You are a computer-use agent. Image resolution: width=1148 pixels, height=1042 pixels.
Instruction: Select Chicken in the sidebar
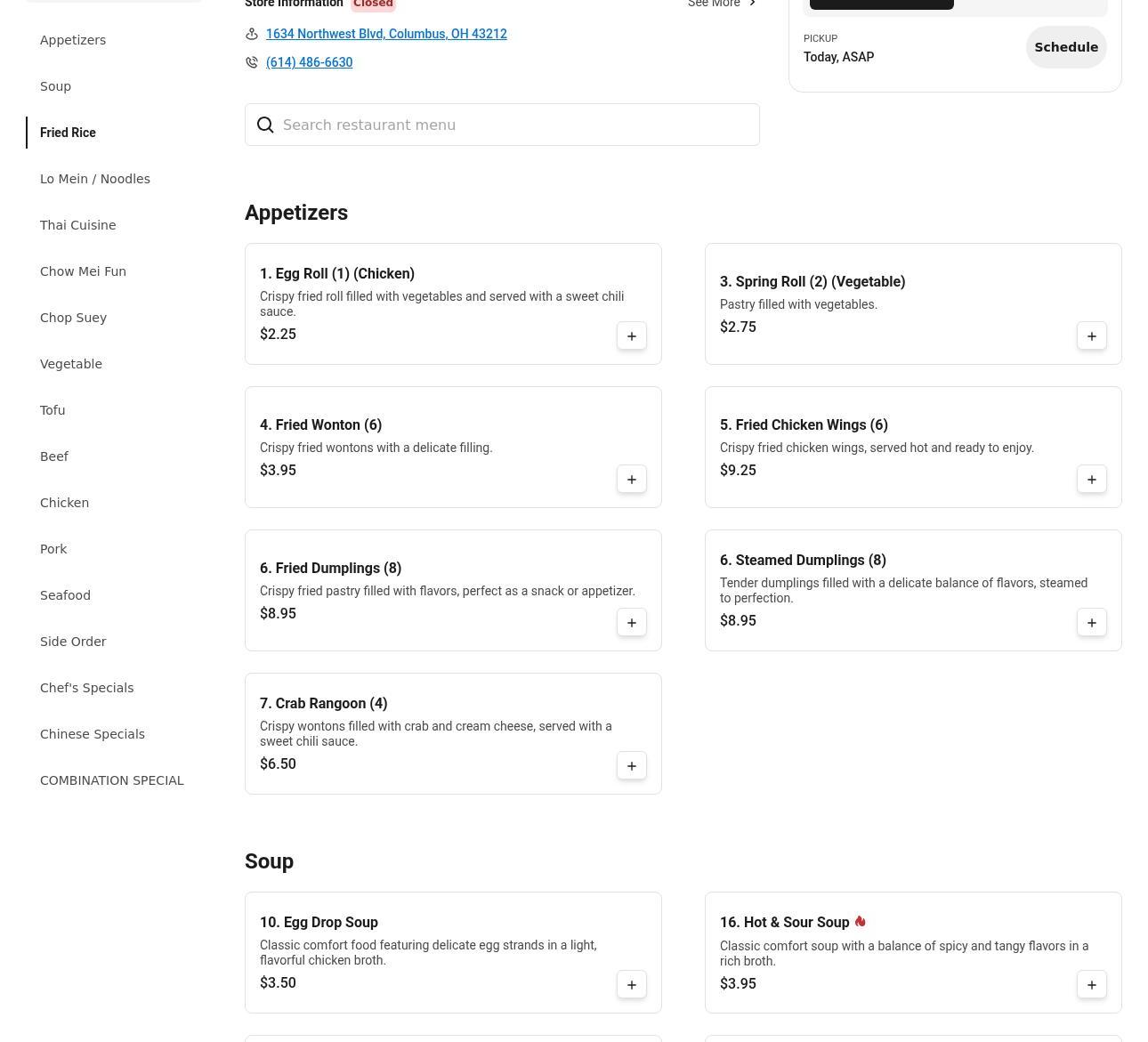64,503
